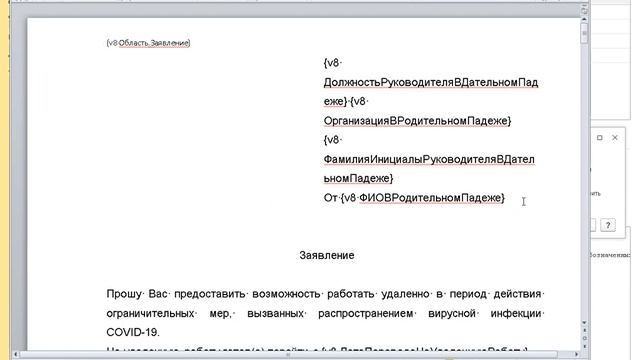Click the word 'ограничительных' in the paragraph
This screenshot has height=360, width=640.
point(150,313)
